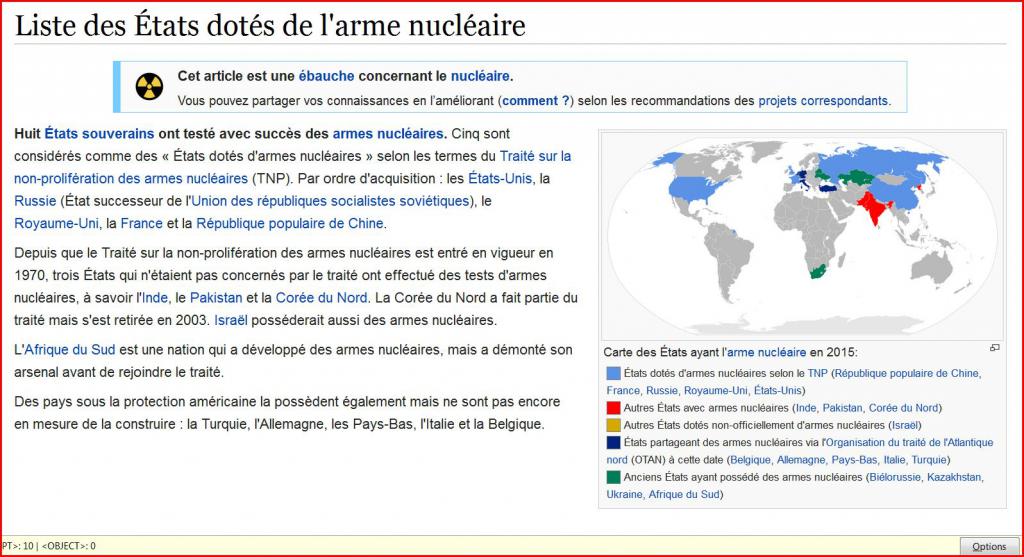Open the 'Traité sur la' treaty link
The image size is (1024, 557).
click(536, 156)
